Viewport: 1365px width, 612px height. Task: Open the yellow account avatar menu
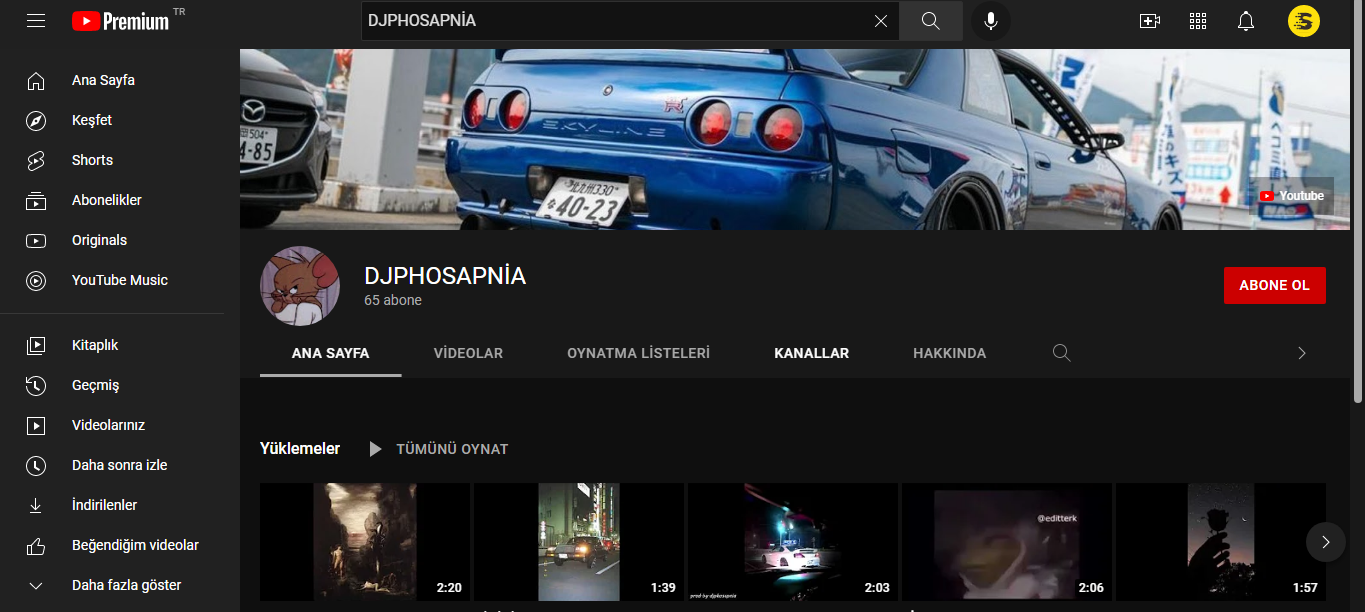1304,21
